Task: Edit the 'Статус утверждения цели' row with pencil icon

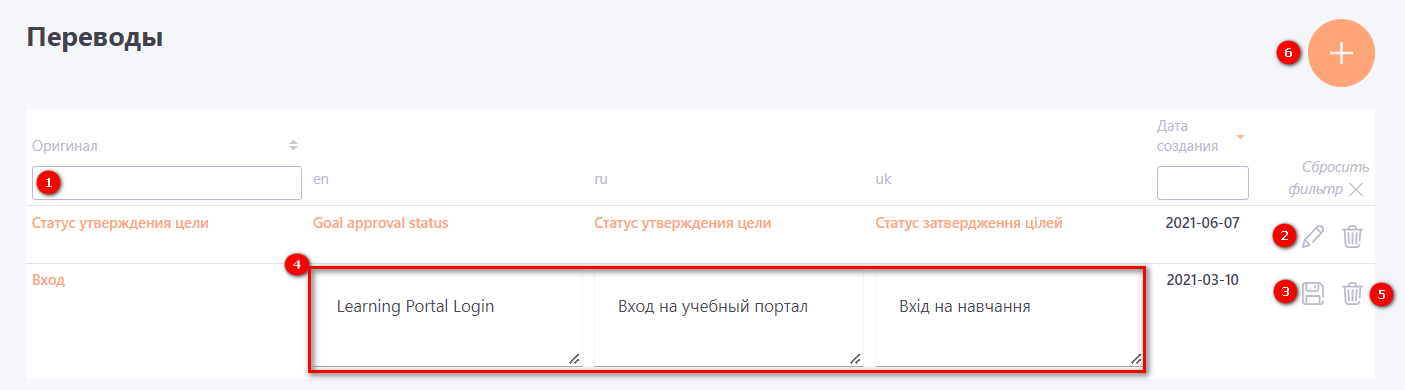Action: pyautogui.click(x=1313, y=237)
